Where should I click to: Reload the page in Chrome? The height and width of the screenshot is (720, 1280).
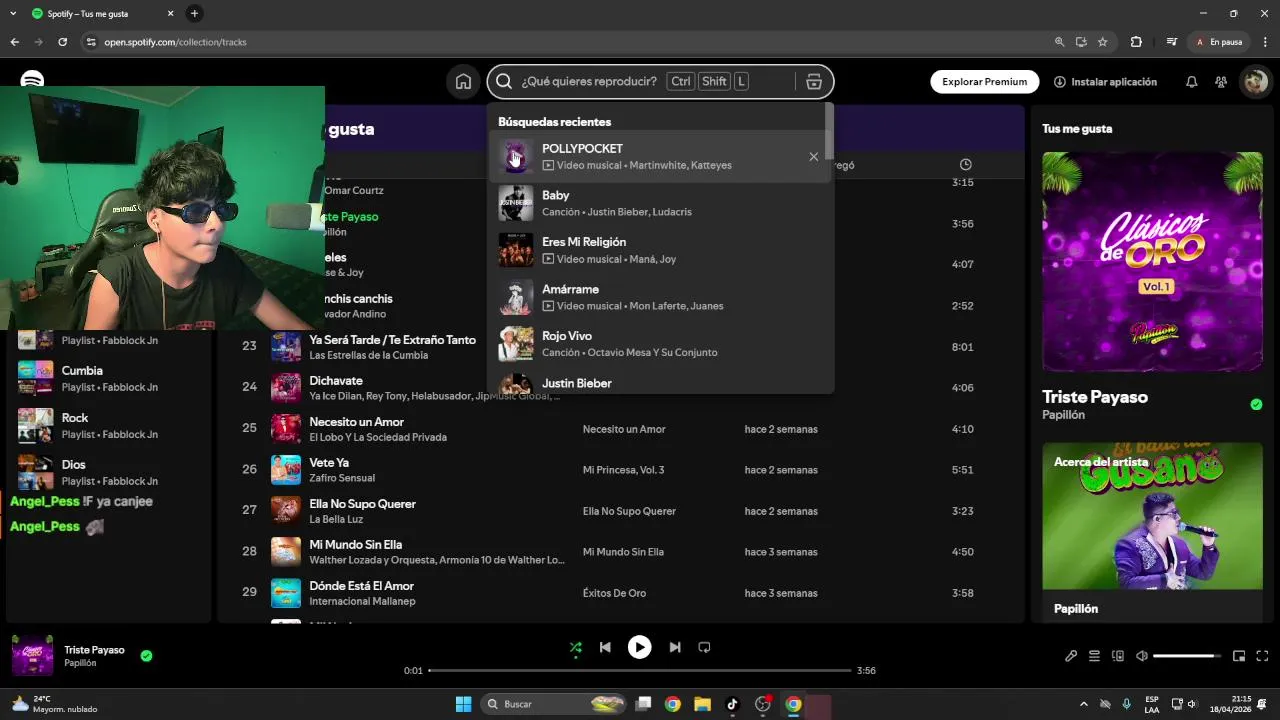pos(62,42)
